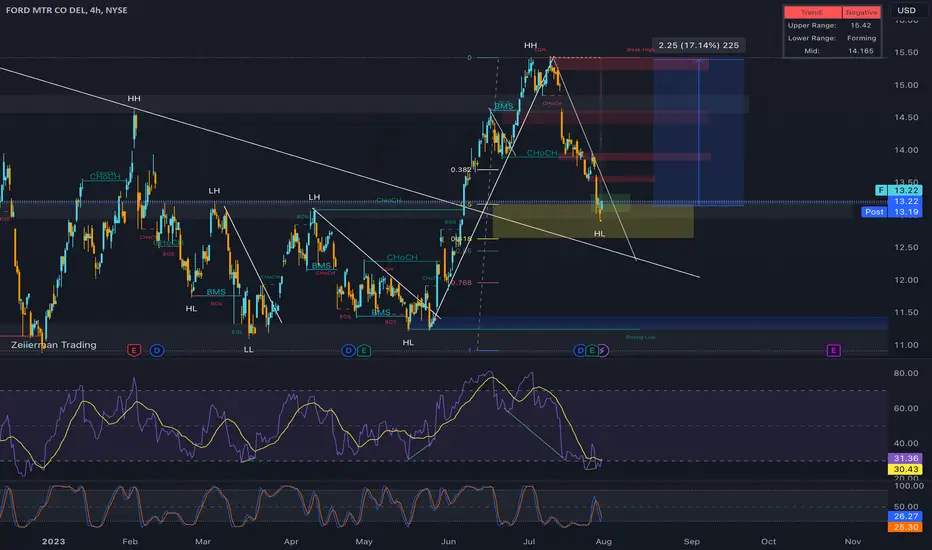The width and height of the screenshot is (932, 550).
Task: Open the purple upcoming earnings E marker near October
Action: pyautogui.click(x=833, y=351)
